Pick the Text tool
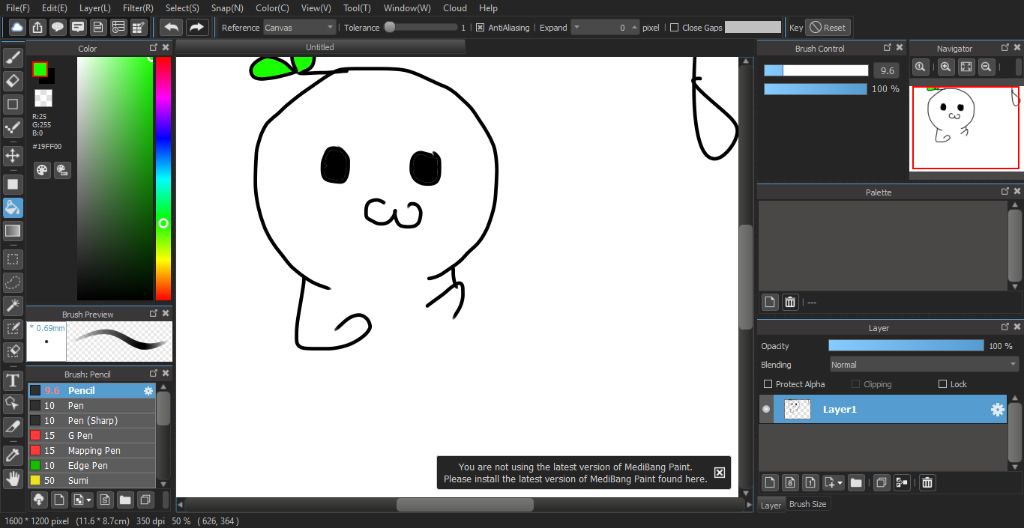Image resolution: width=1024 pixels, height=528 pixels. (13, 380)
